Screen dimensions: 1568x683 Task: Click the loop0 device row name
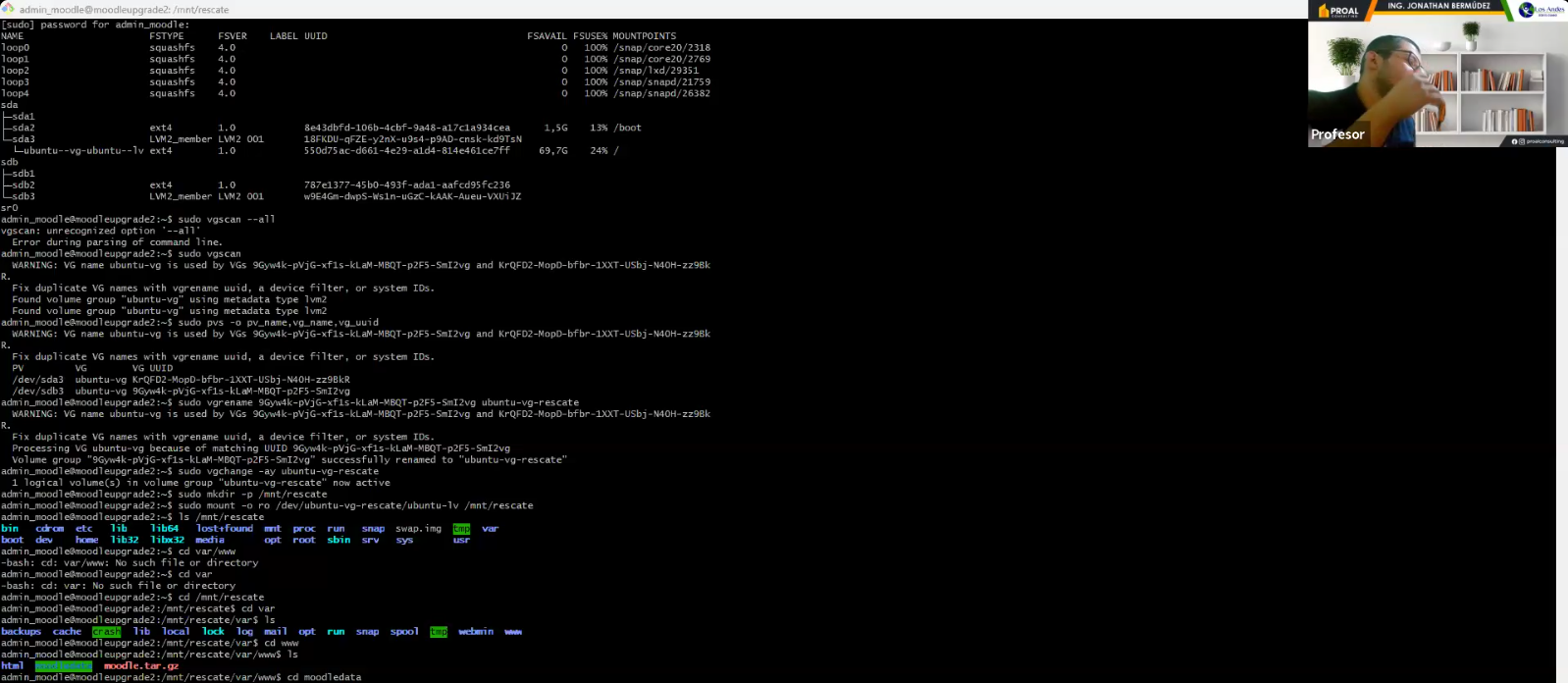[16, 47]
